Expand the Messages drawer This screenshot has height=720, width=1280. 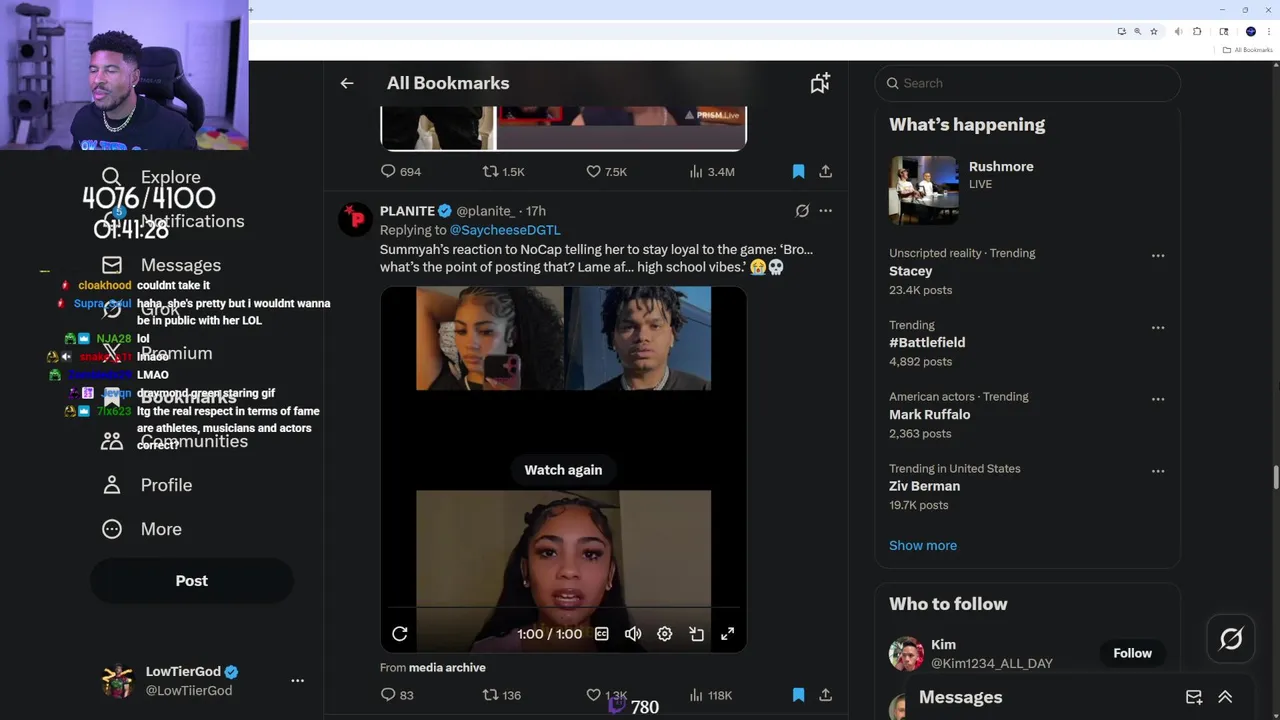(1225, 697)
